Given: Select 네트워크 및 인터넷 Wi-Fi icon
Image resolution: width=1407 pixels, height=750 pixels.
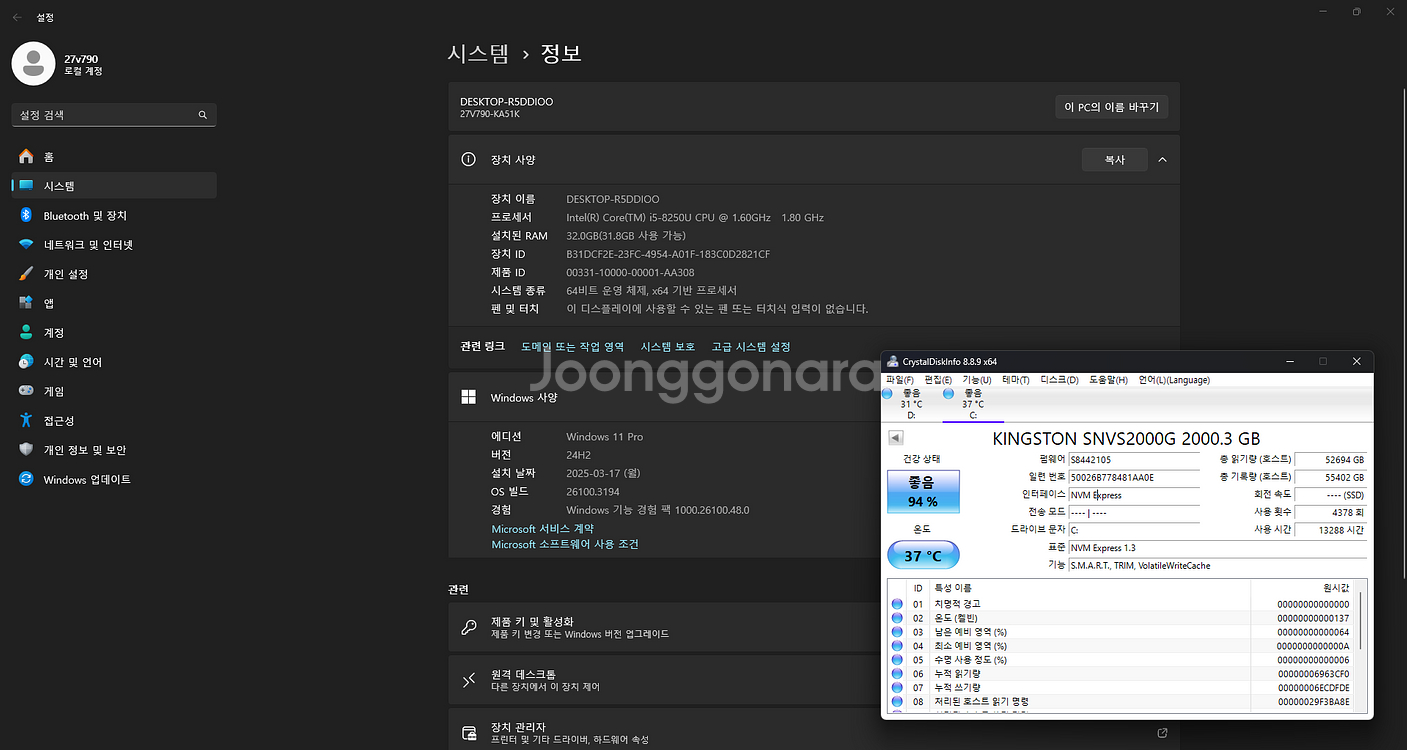Looking at the screenshot, I should [25, 244].
